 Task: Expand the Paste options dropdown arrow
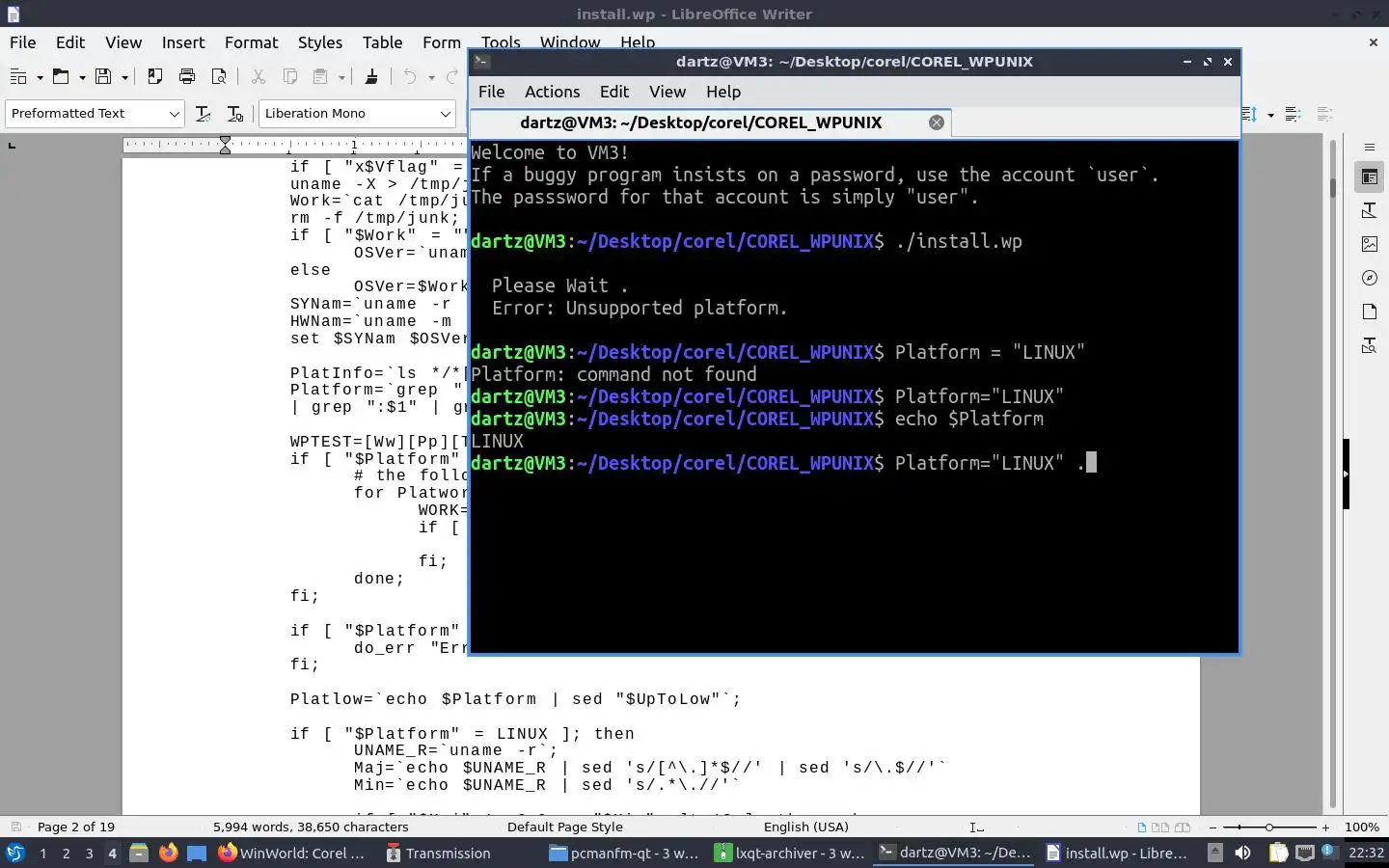pos(341,77)
